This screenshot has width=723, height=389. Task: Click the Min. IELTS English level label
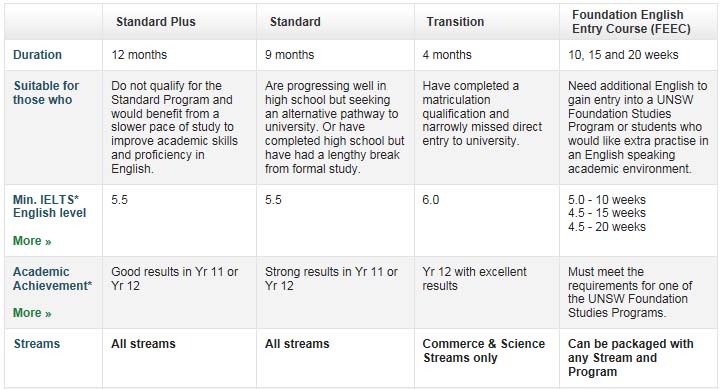pyautogui.click(x=49, y=206)
